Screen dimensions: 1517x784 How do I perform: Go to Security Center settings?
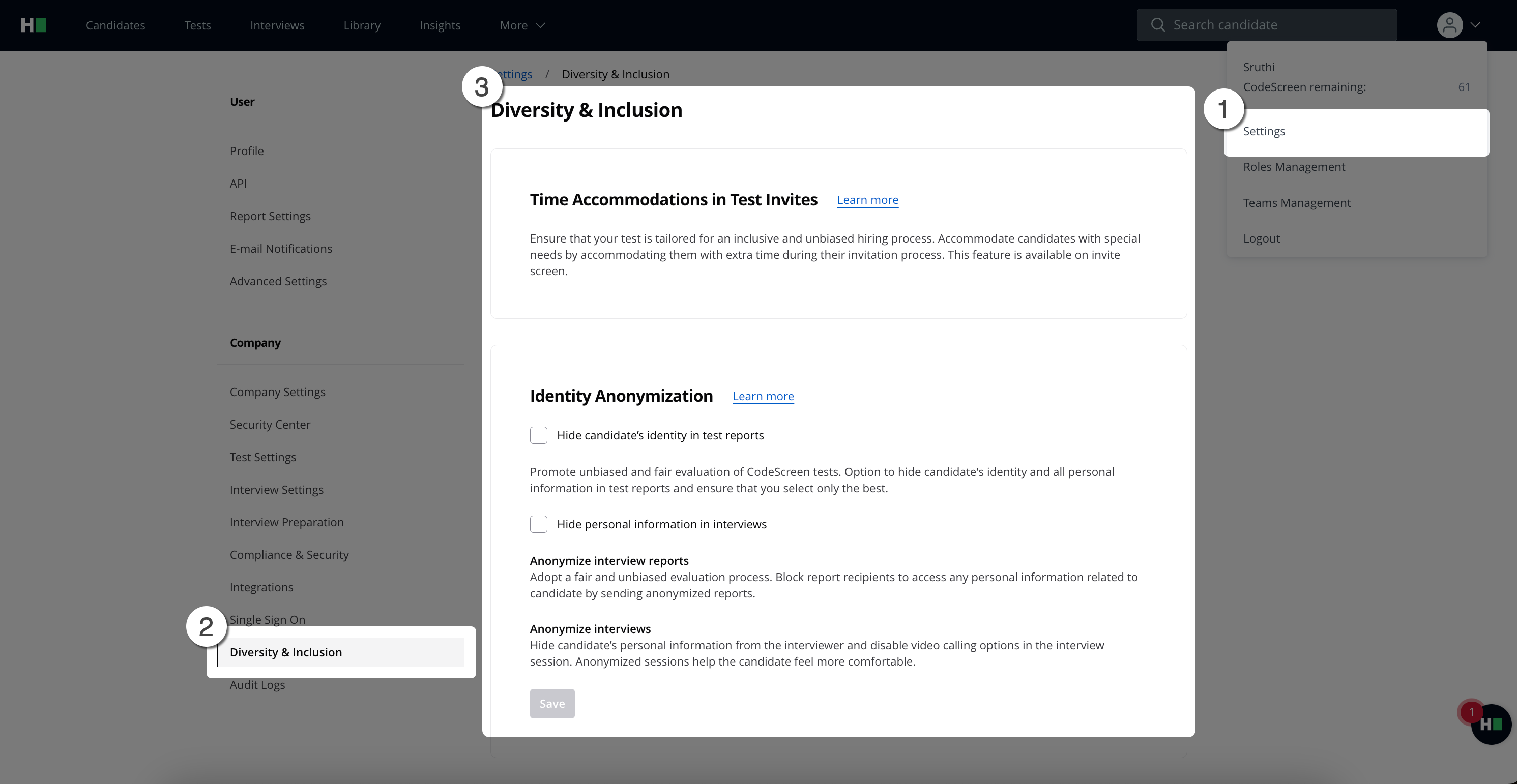pos(270,425)
